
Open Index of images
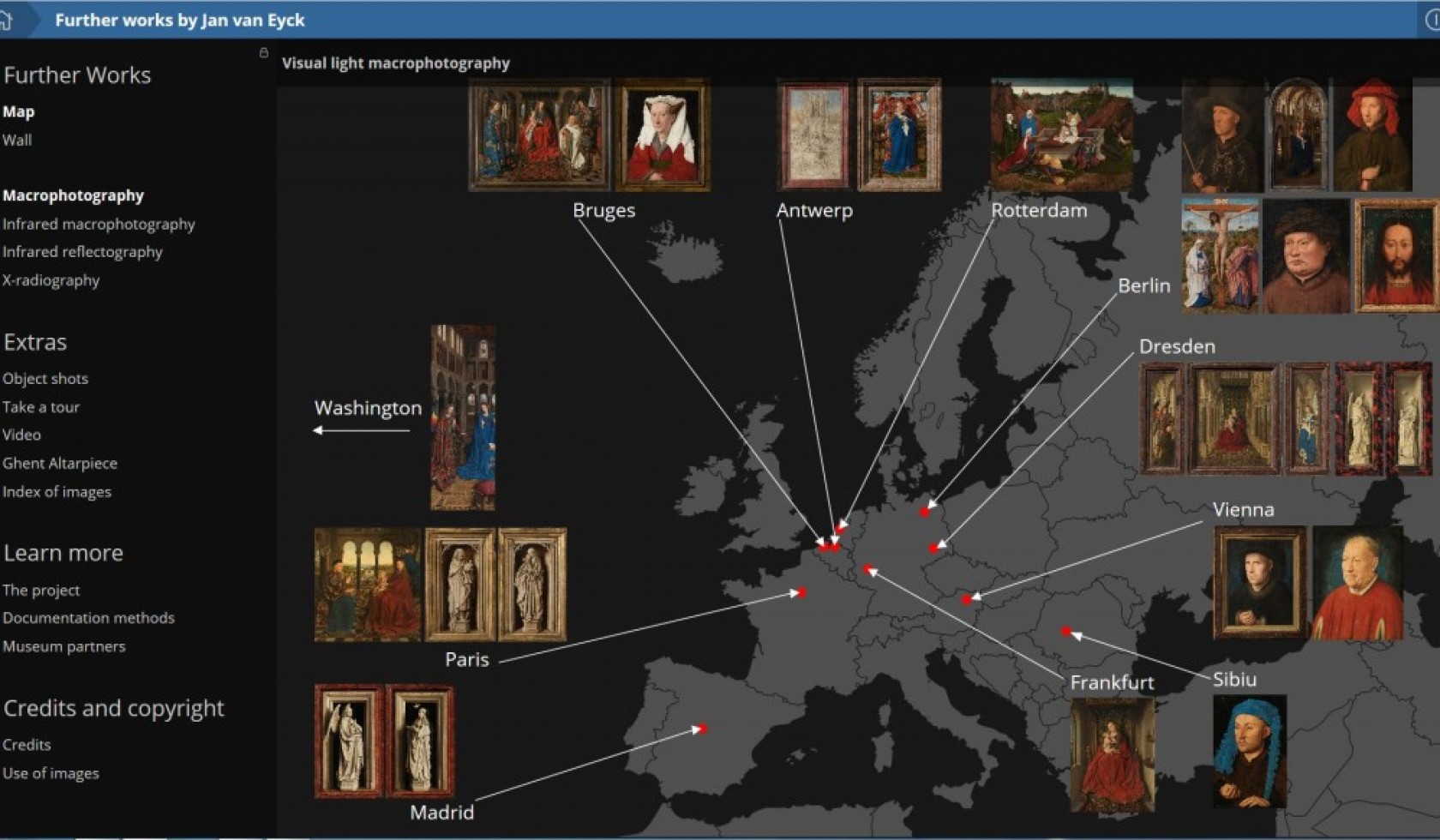point(57,491)
